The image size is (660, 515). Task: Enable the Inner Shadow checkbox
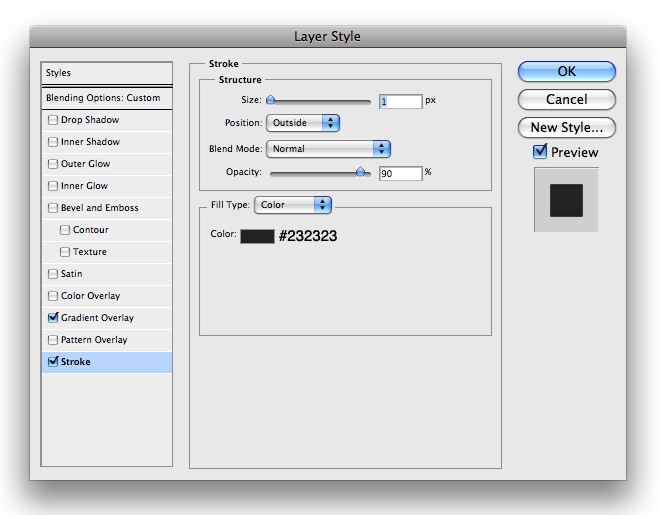53,142
